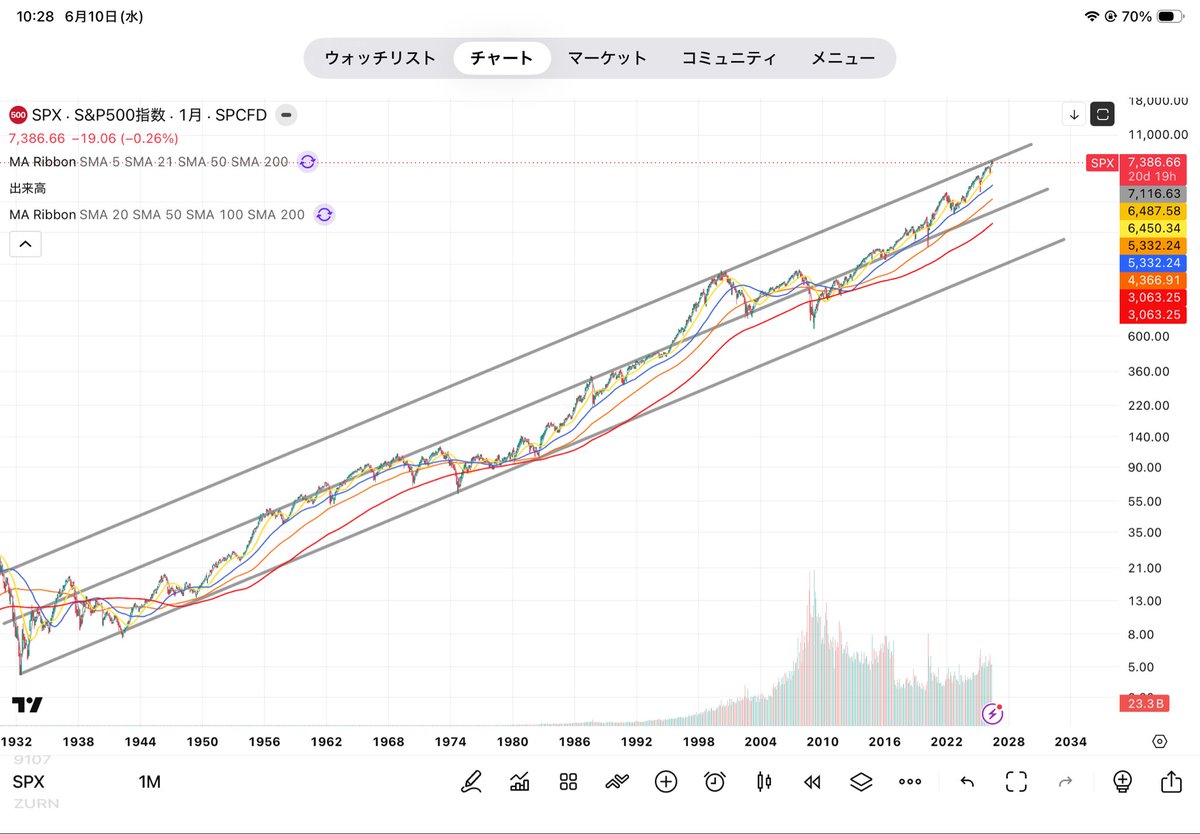Open the ideas lightbulb icon

[x=1123, y=782]
